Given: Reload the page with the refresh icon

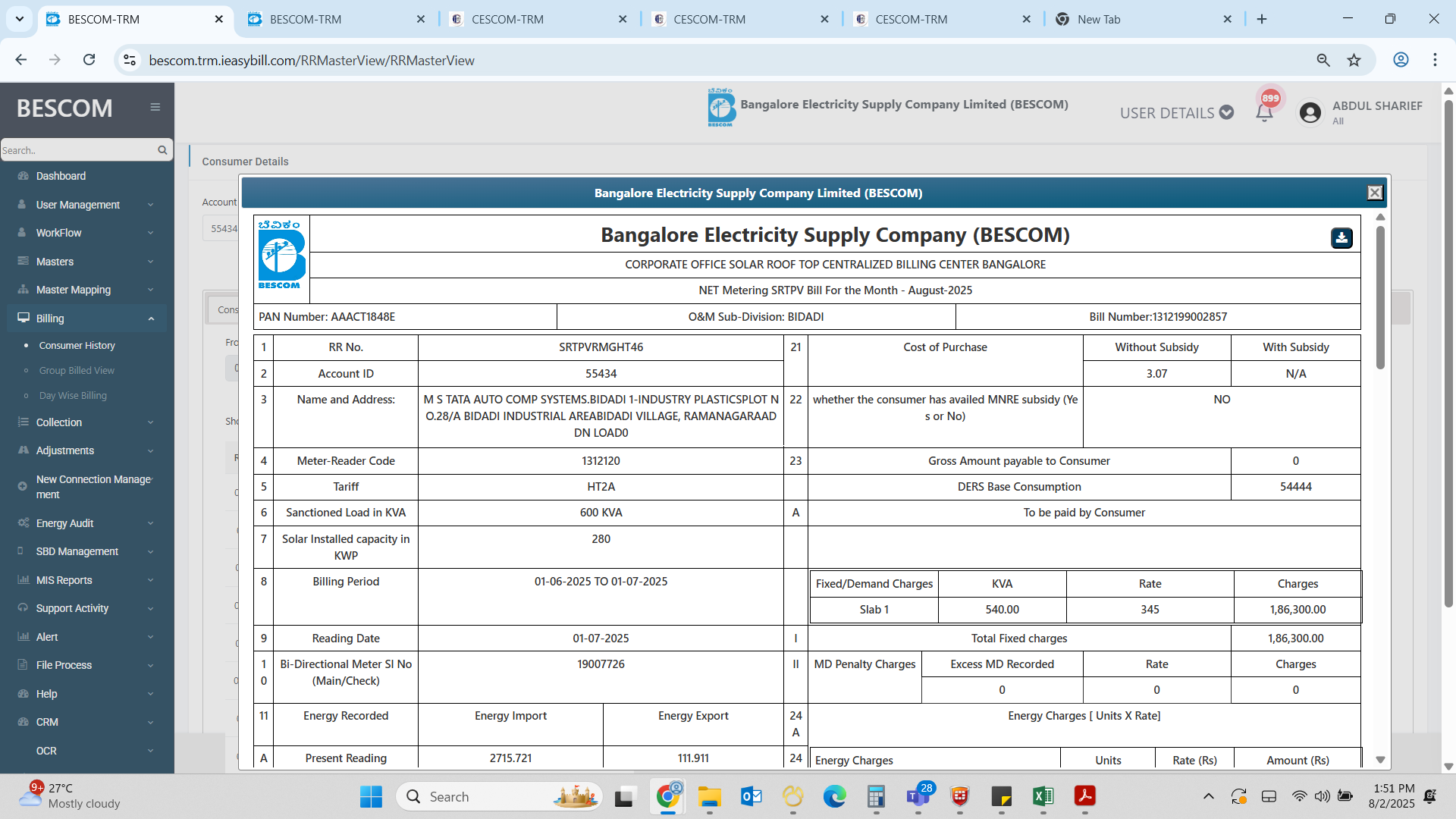Looking at the screenshot, I should [89, 60].
